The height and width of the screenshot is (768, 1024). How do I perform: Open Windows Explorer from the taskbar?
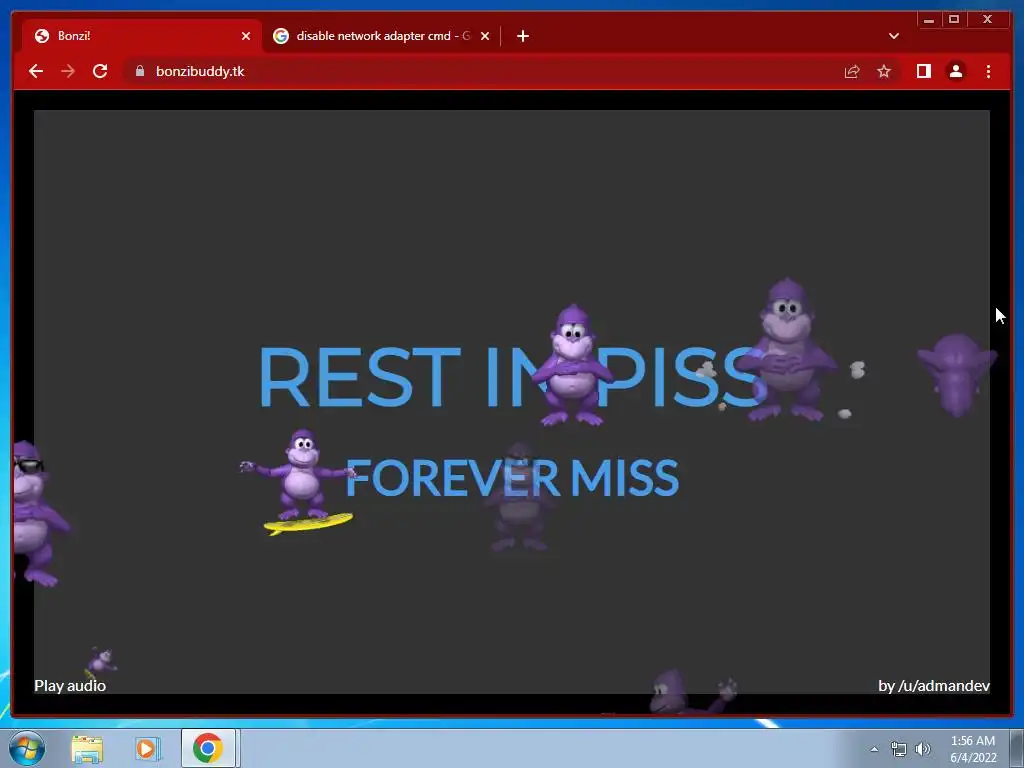87,748
